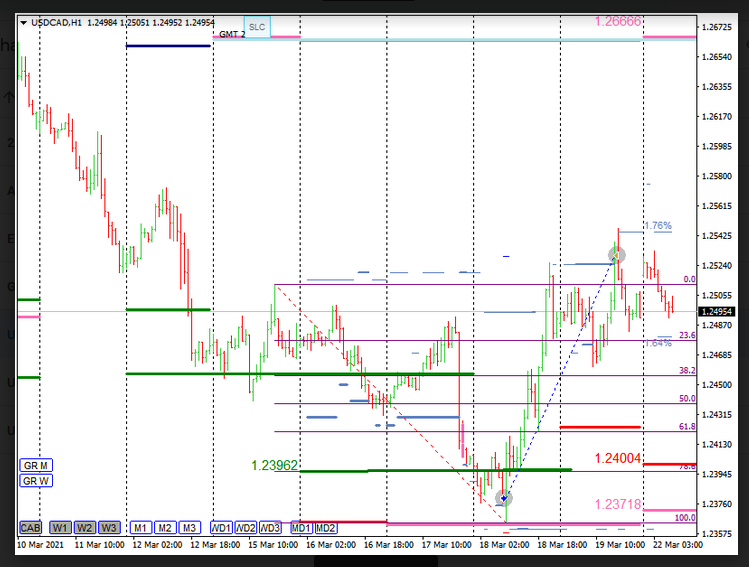
Task: Select the upper grey swing-high marker circle
Action: 617,255
